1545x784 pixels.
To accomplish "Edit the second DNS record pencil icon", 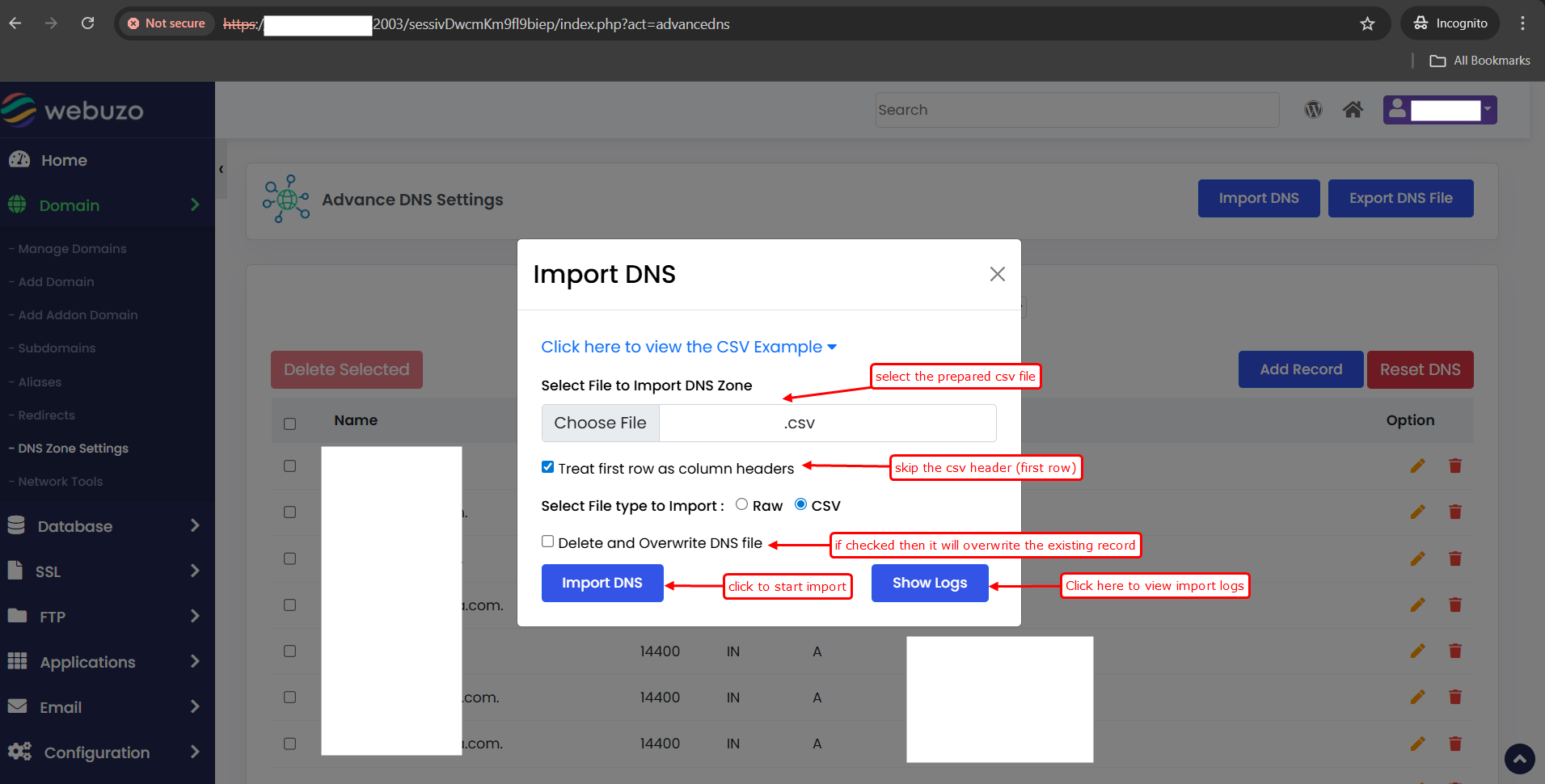I will coord(1417,512).
